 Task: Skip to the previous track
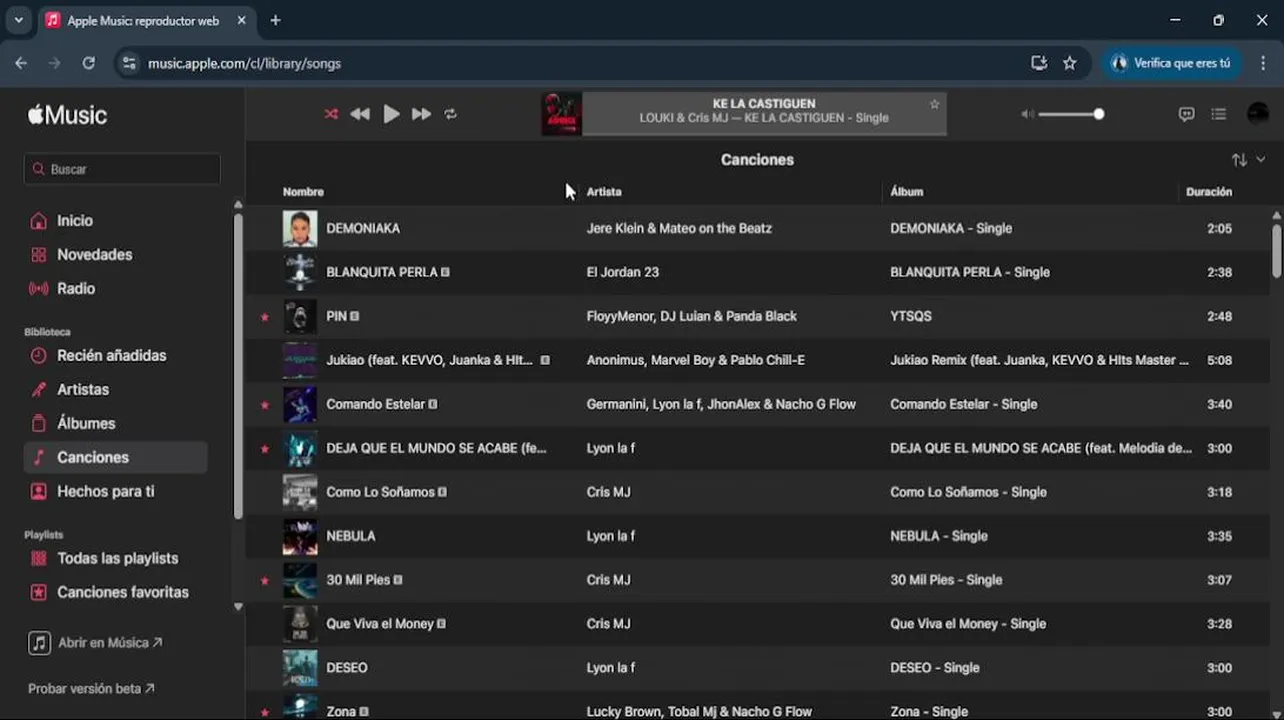tap(360, 114)
